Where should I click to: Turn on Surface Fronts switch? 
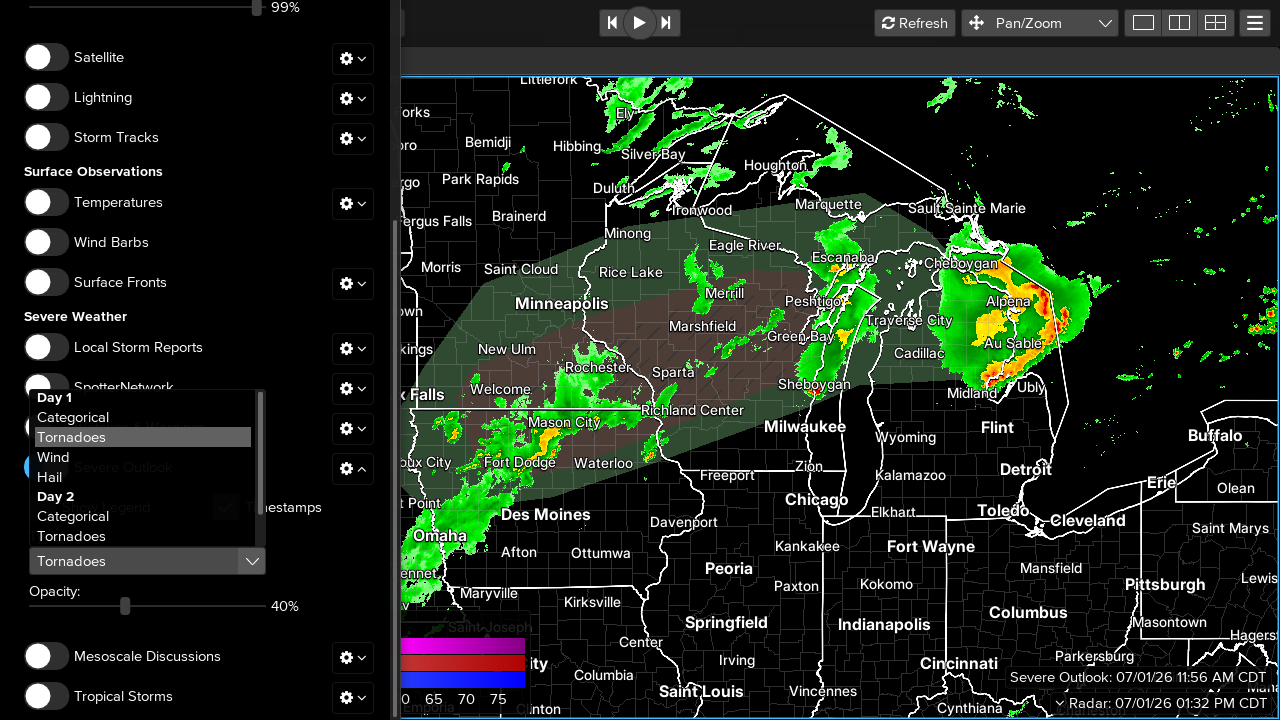click(x=47, y=283)
